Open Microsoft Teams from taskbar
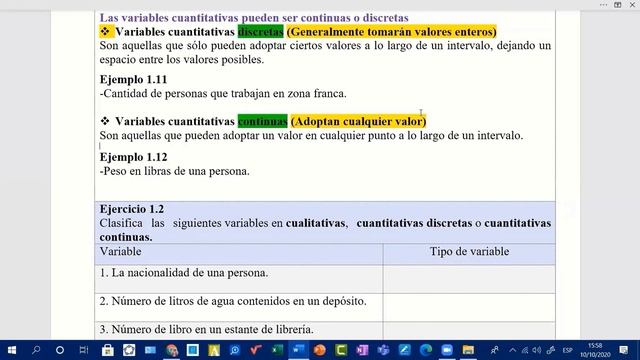This screenshot has height=360, width=640. click(383, 350)
